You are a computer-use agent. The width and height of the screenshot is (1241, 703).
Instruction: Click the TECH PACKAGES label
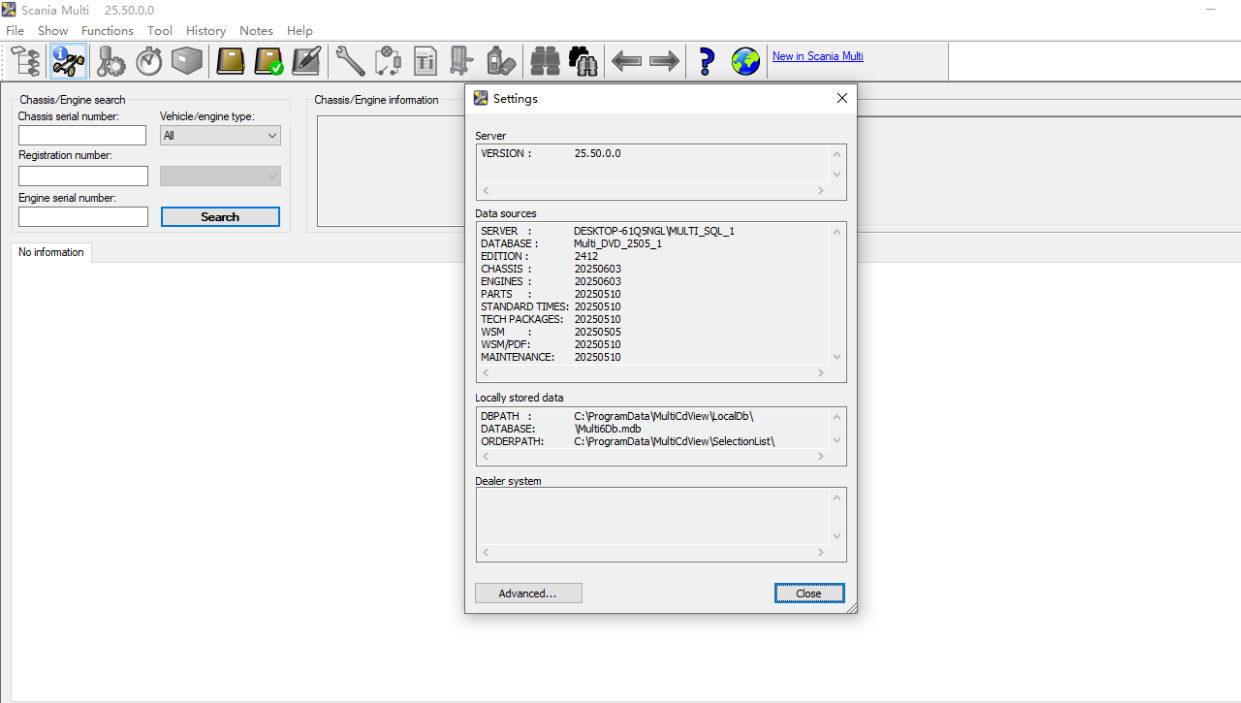tap(521, 319)
